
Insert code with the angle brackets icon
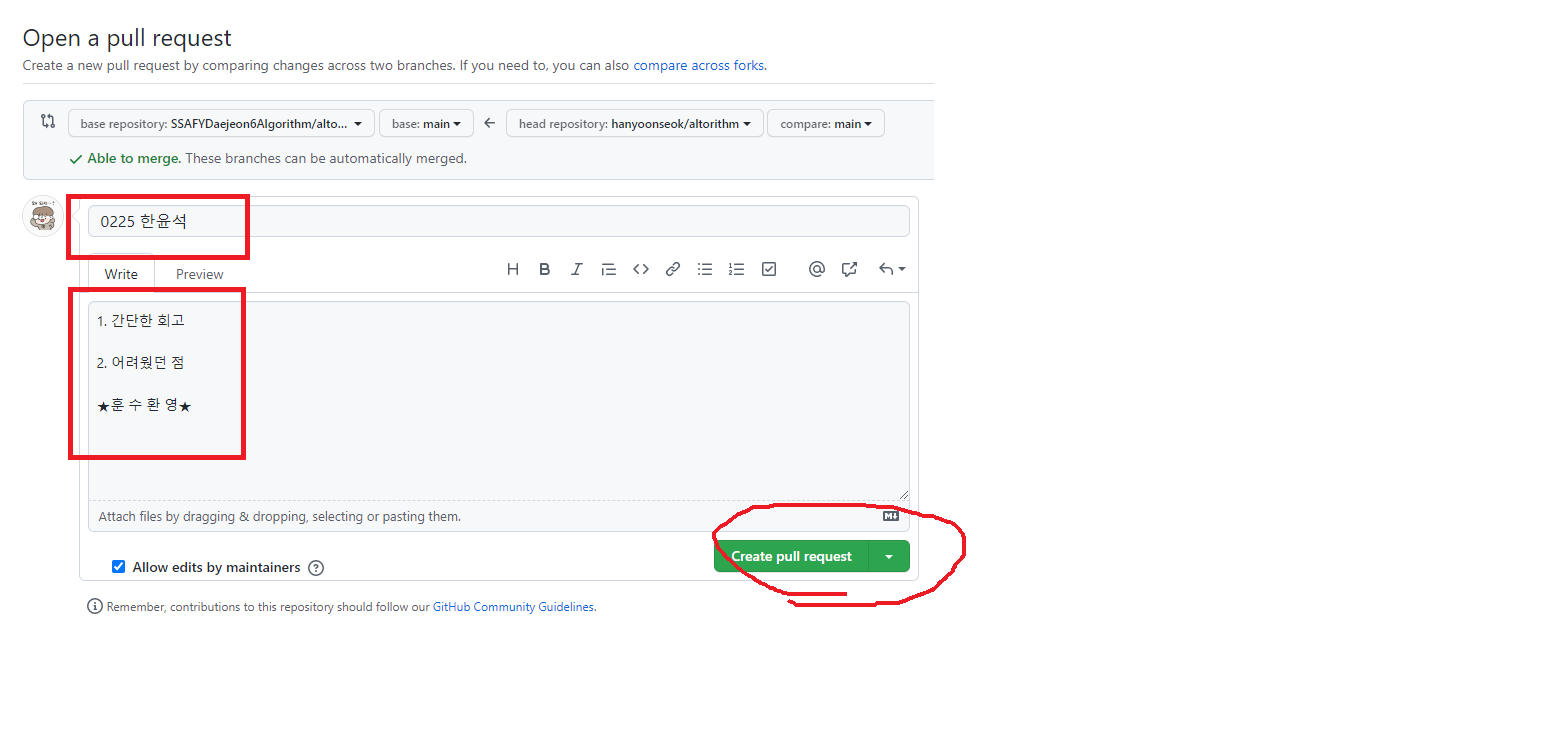pos(641,269)
